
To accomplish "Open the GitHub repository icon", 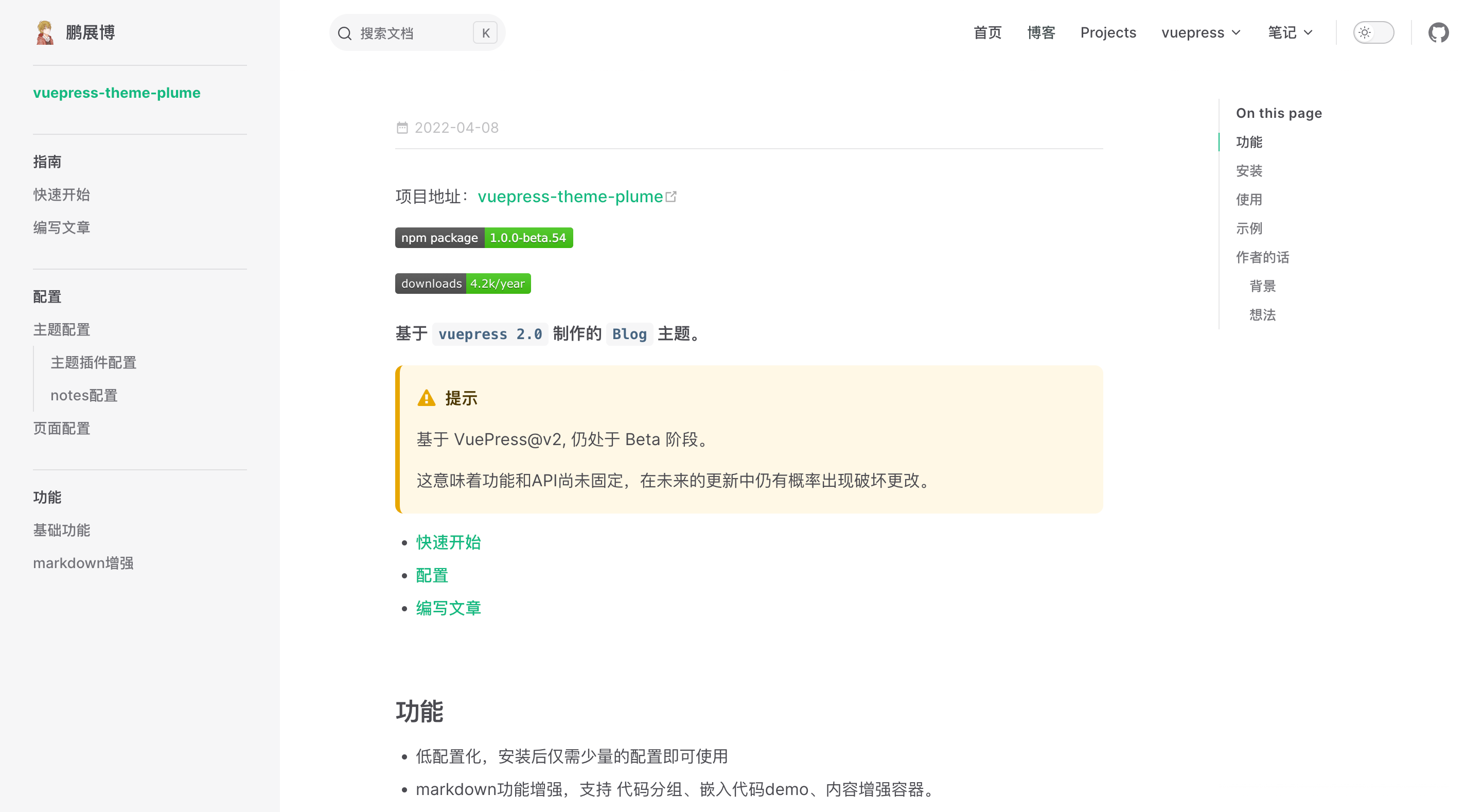I will pyautogui.click(x=1438, y=33).
